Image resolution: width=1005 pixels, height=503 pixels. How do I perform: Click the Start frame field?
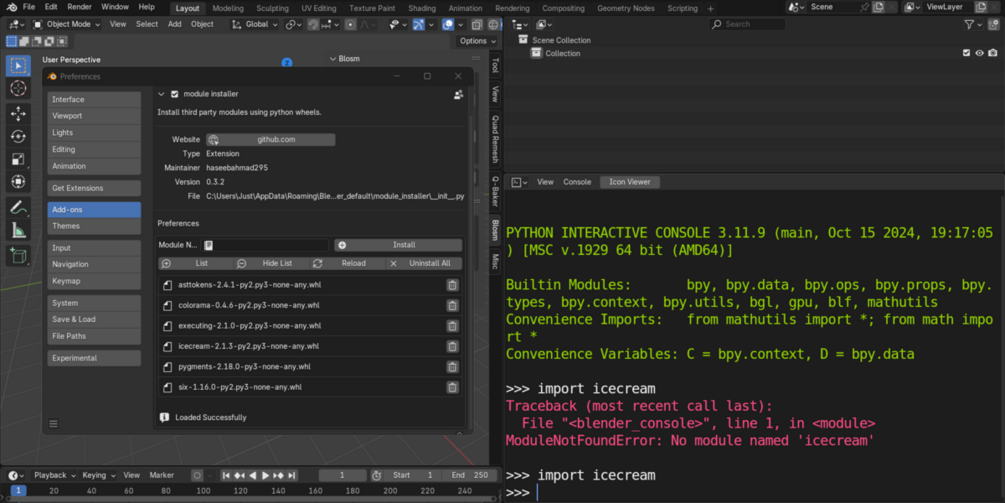tap(413, 475)
